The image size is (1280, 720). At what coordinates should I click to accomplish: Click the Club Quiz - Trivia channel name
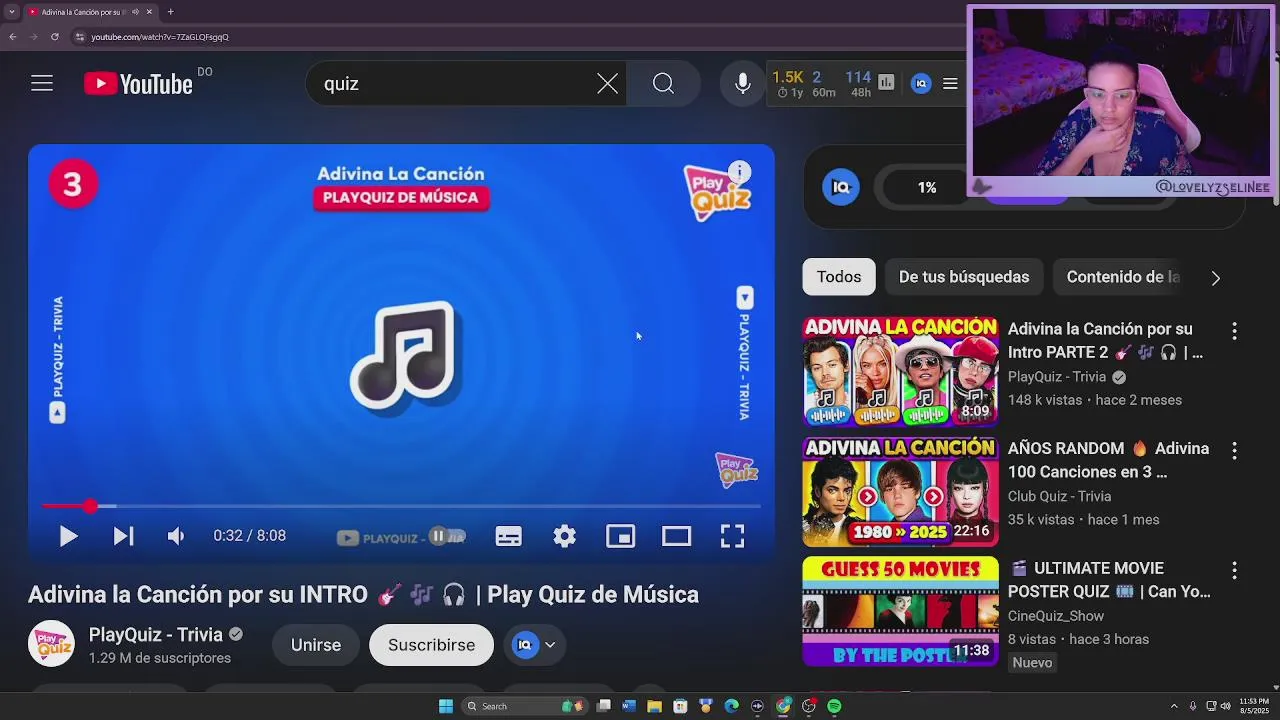click(x=1059, y=496)
